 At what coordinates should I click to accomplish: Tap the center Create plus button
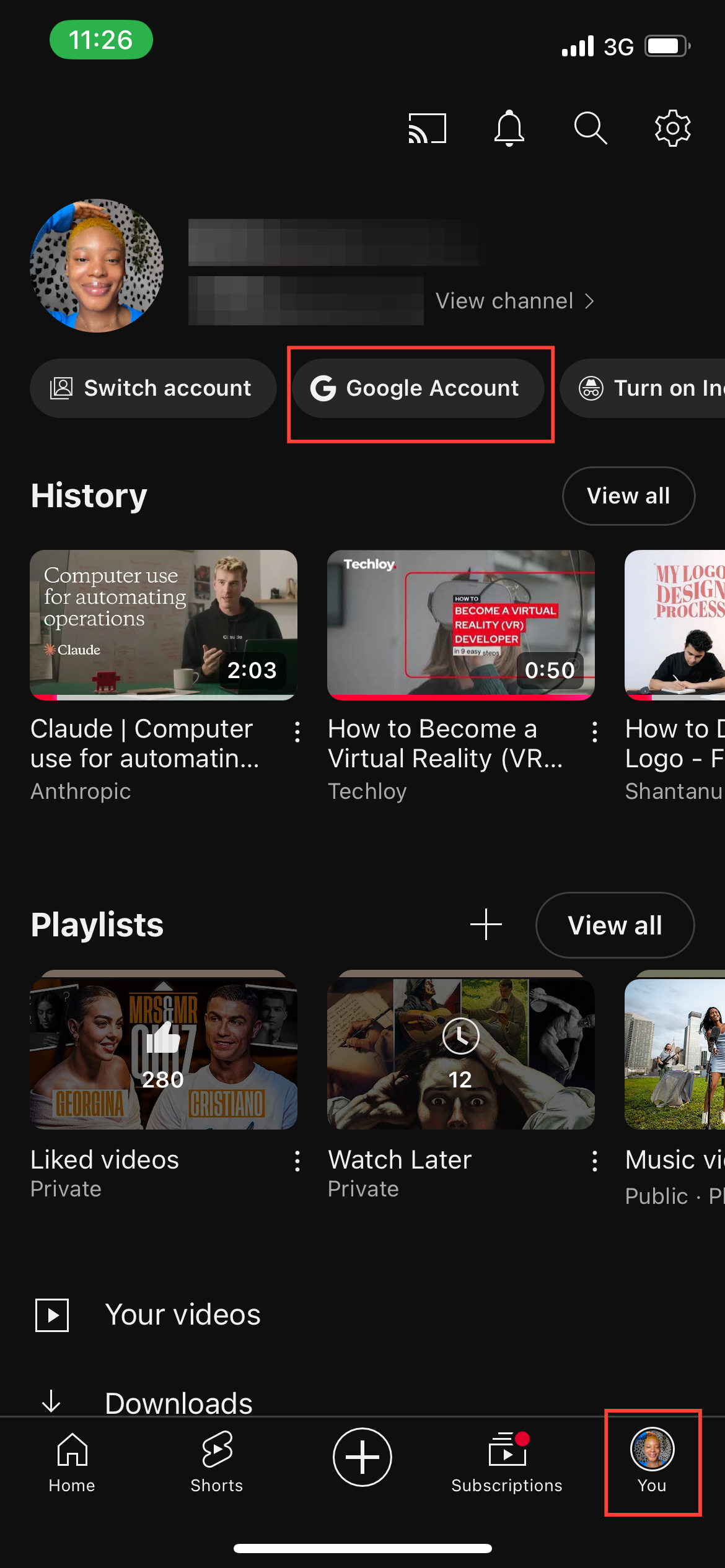[x=362, y=1457]
